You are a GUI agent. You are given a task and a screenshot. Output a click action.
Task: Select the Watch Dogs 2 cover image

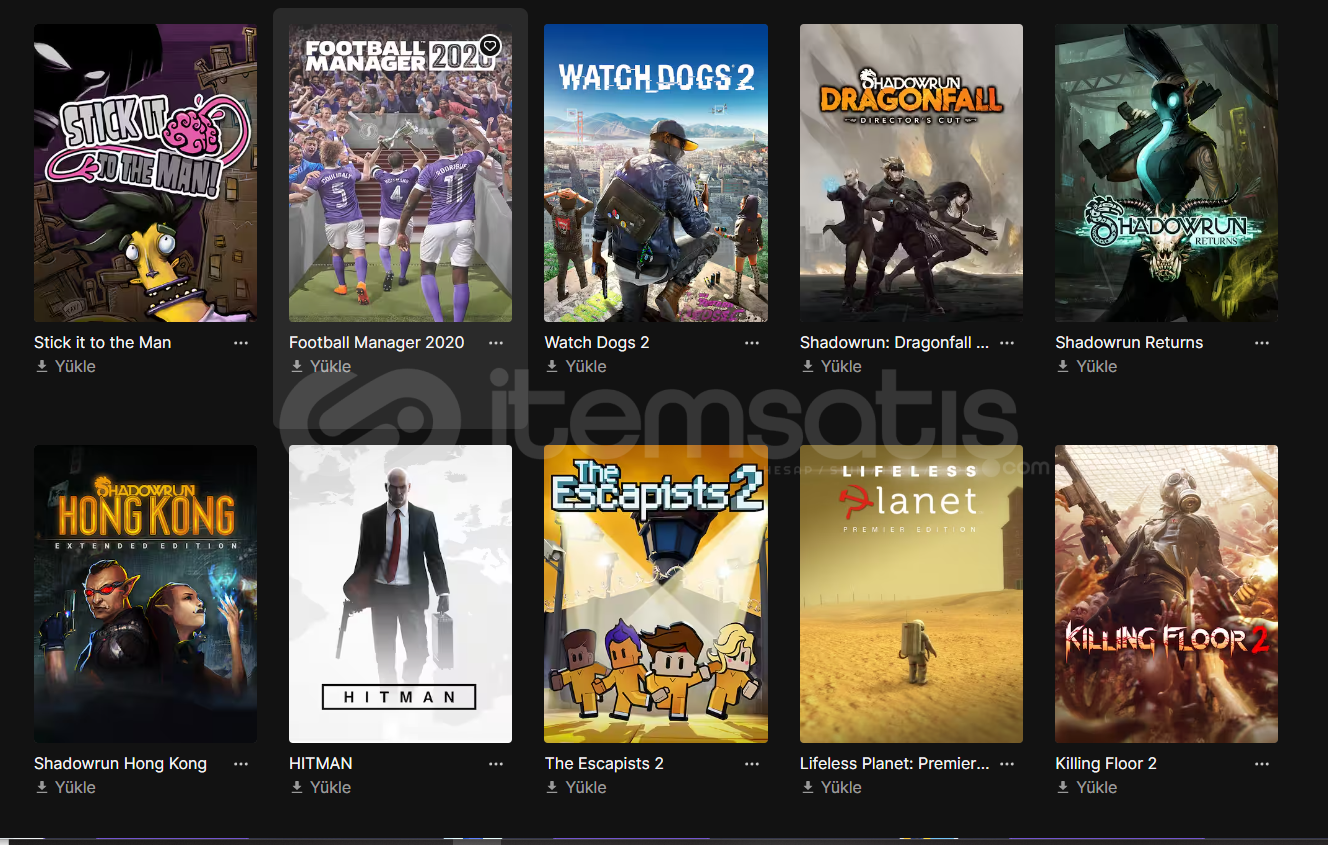tap(656, 173)
